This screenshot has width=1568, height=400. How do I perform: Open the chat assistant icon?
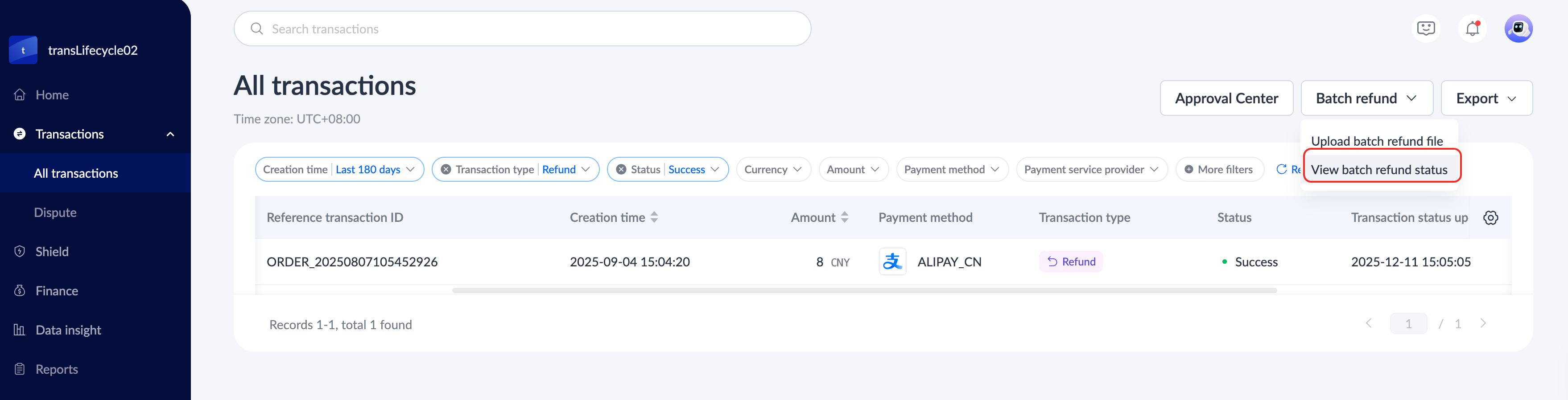click(x=1426, y=29)
